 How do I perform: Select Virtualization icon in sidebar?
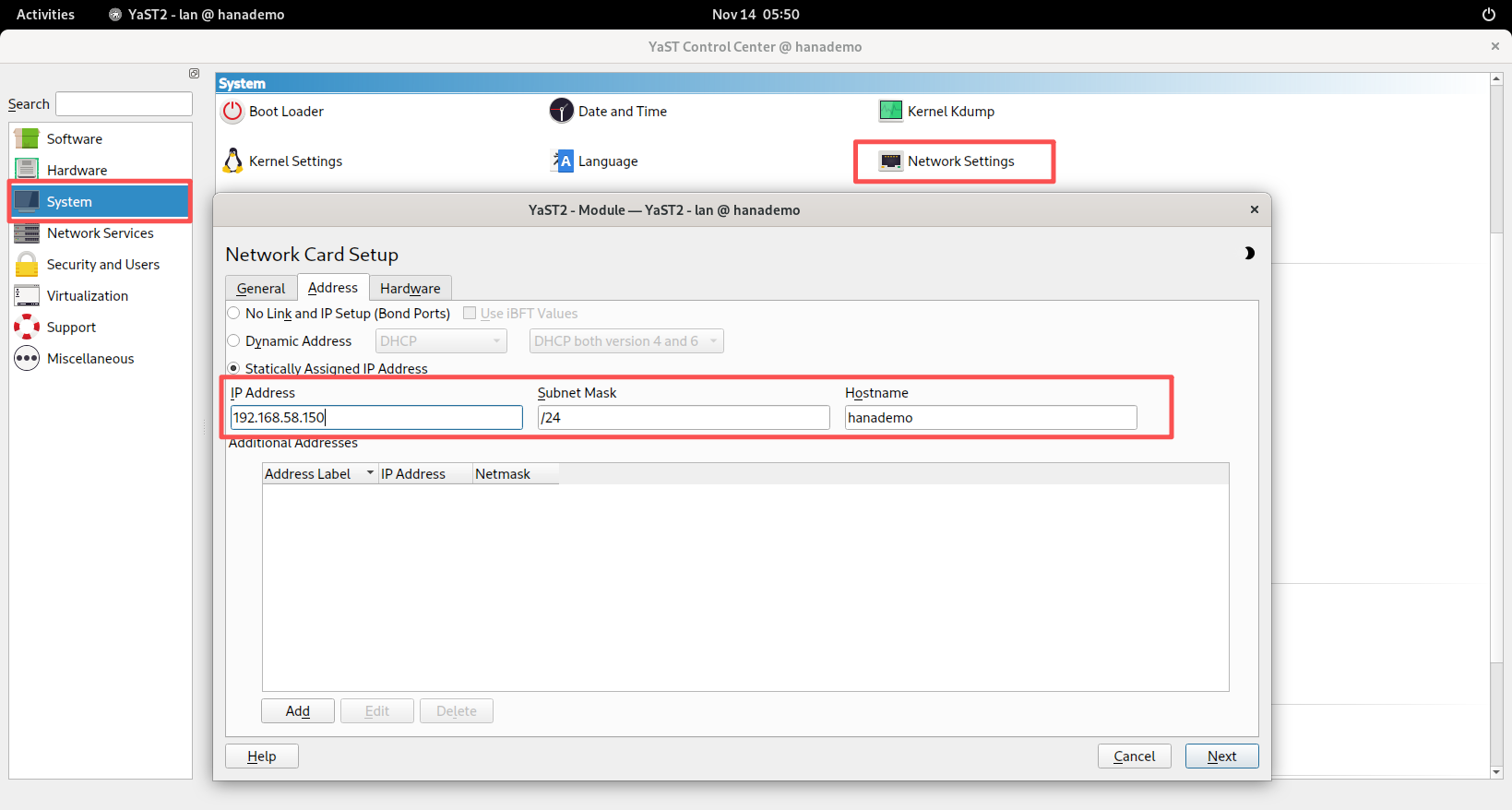[27, 296]
